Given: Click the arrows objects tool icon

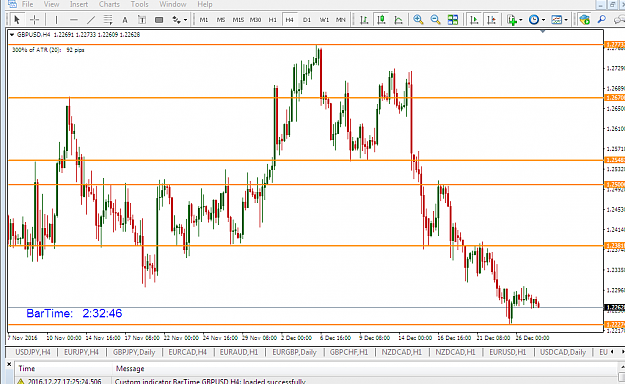Looking at the screenshot, I should point(176,20).
